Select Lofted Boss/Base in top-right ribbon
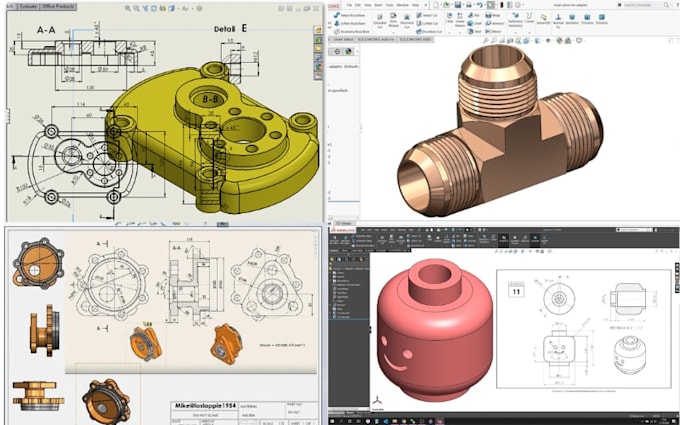Viewport: 680px width, 425px height. pos(350,23)
